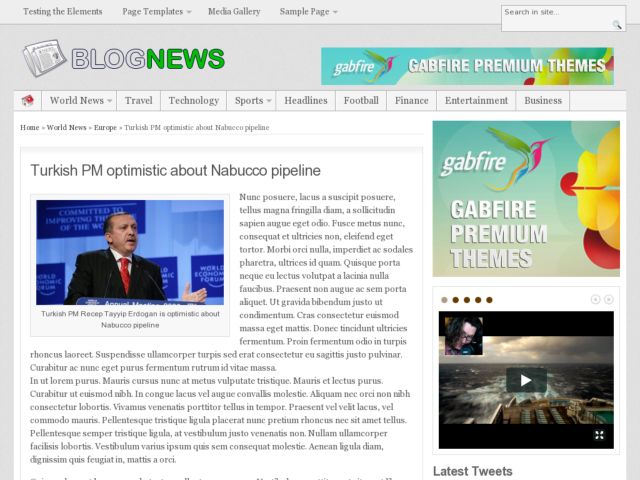Select the first slider pagination dot

pos(444,300)
